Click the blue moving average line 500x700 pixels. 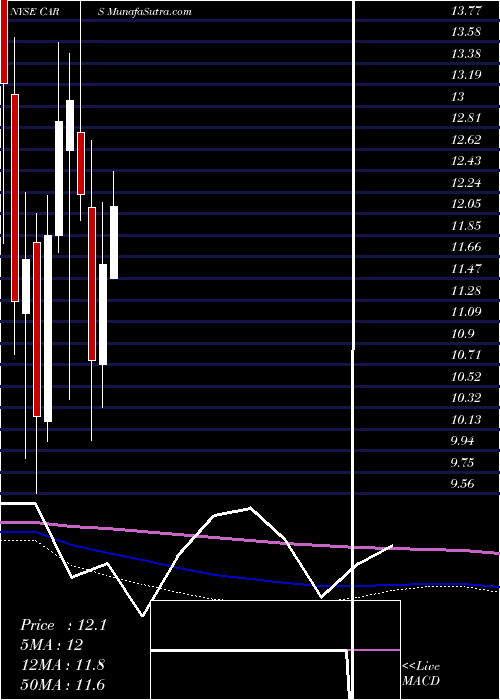click(x=250, y=579)
